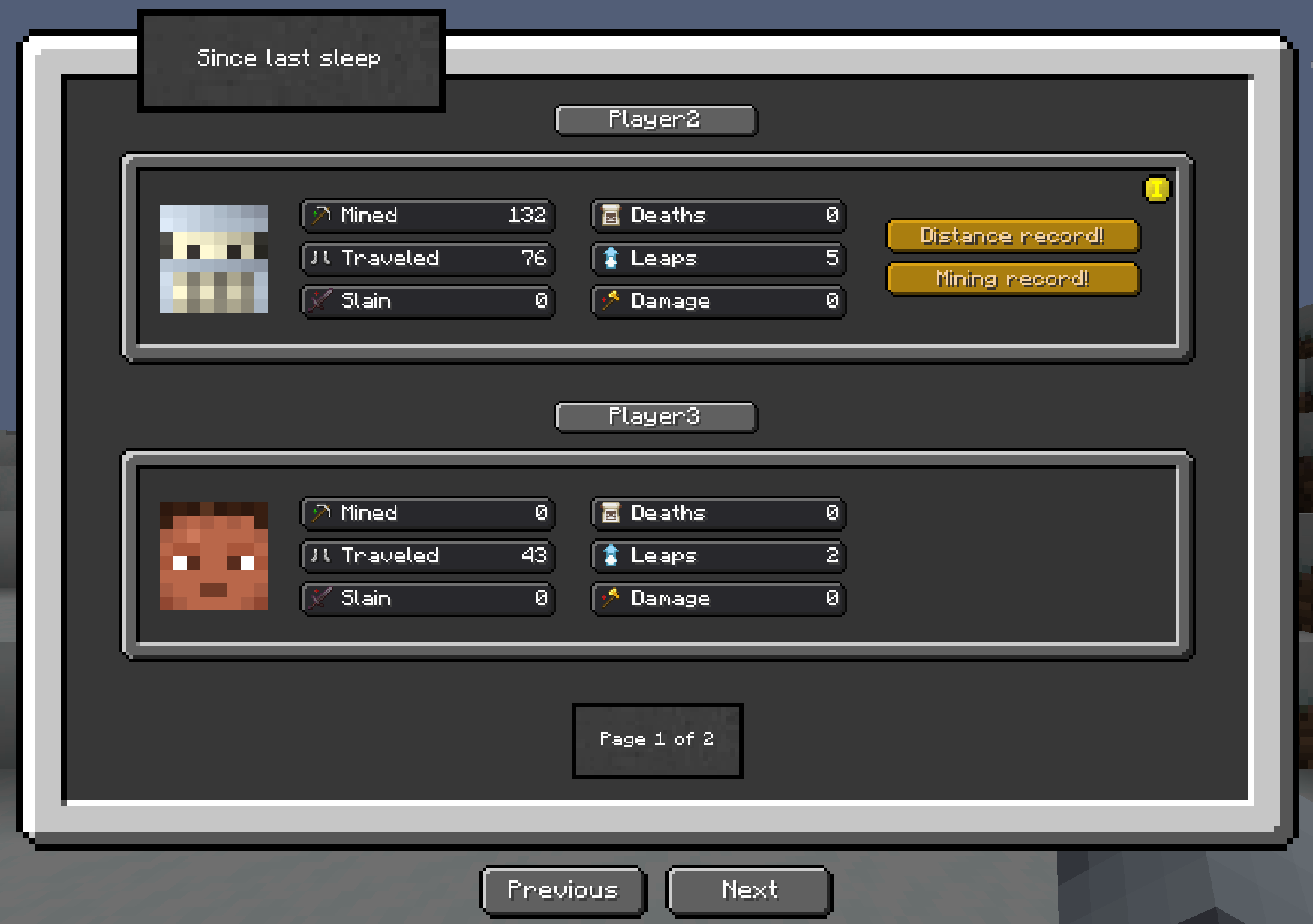
Task: Click Player2's Mined value 132
Action: tap(527, 215)
